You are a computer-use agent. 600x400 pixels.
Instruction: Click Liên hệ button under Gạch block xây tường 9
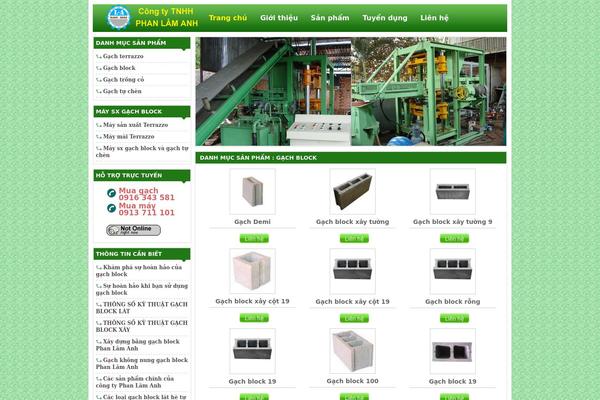pyautogui.click(x=455, y=238)
